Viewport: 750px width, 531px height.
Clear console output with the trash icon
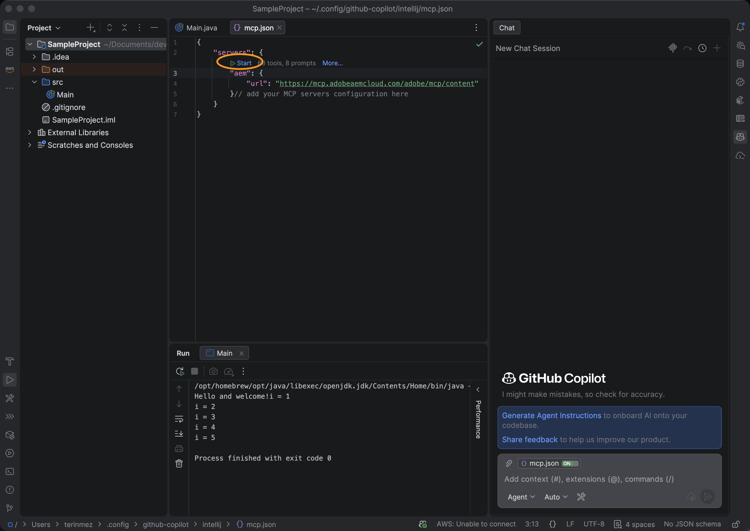click(179, 463)
